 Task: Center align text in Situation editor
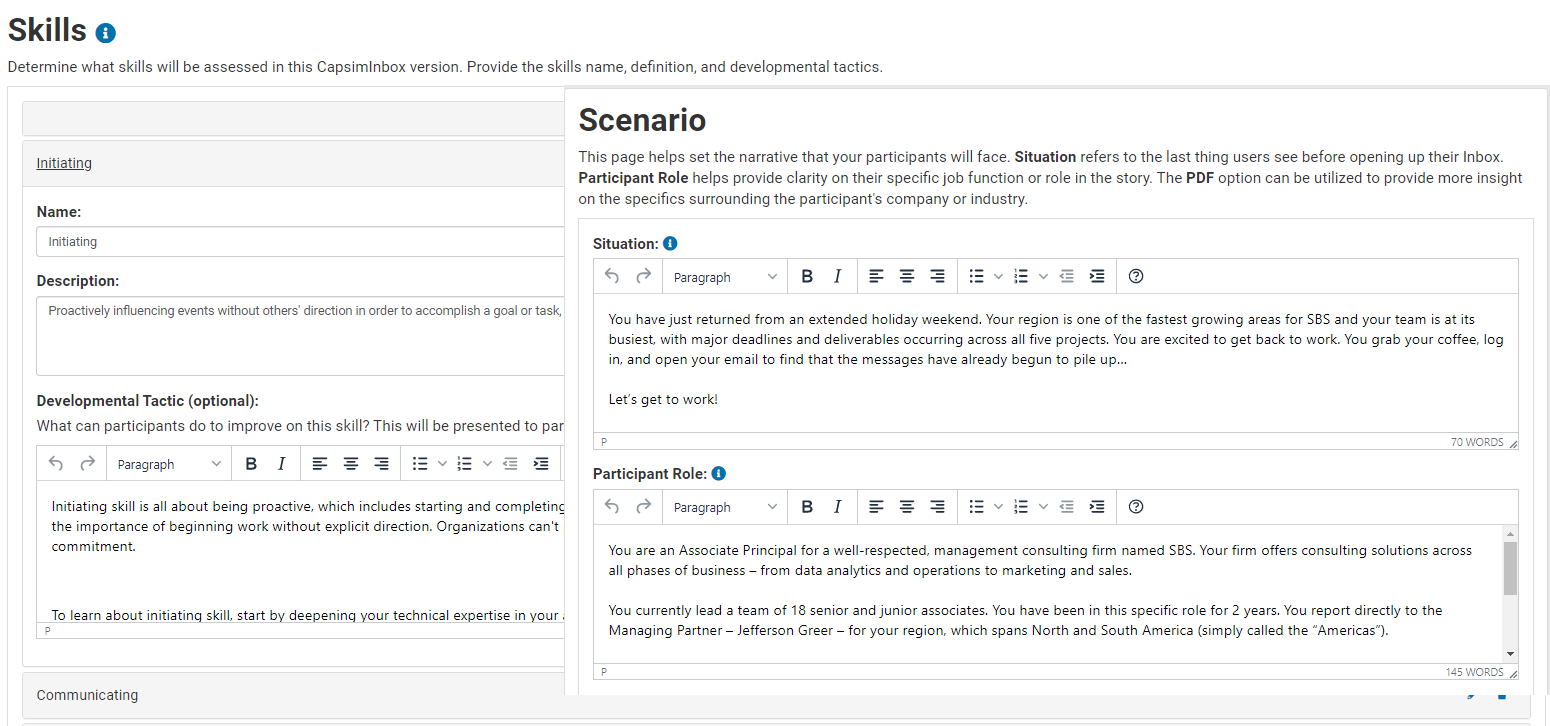click(x=906, y=277)
